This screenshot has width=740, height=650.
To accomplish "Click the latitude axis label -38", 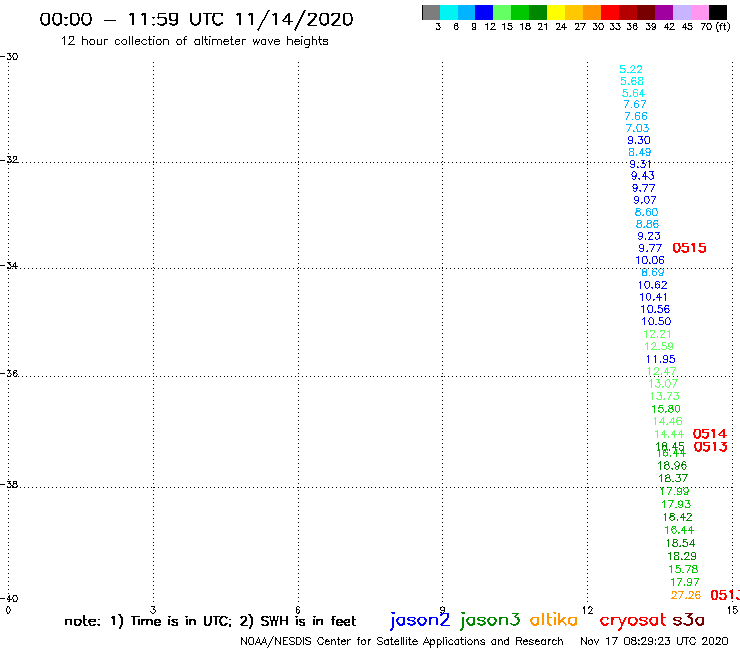I will 9,484.
